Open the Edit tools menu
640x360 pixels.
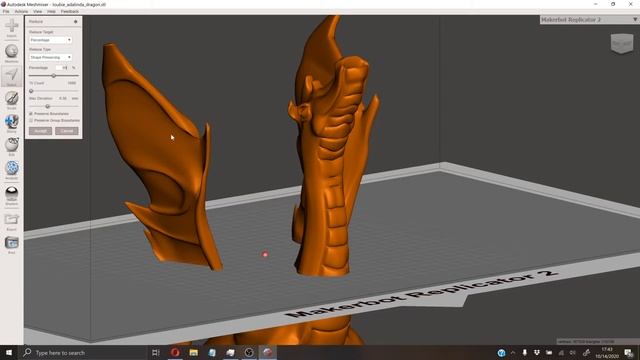tap(11, 144)
